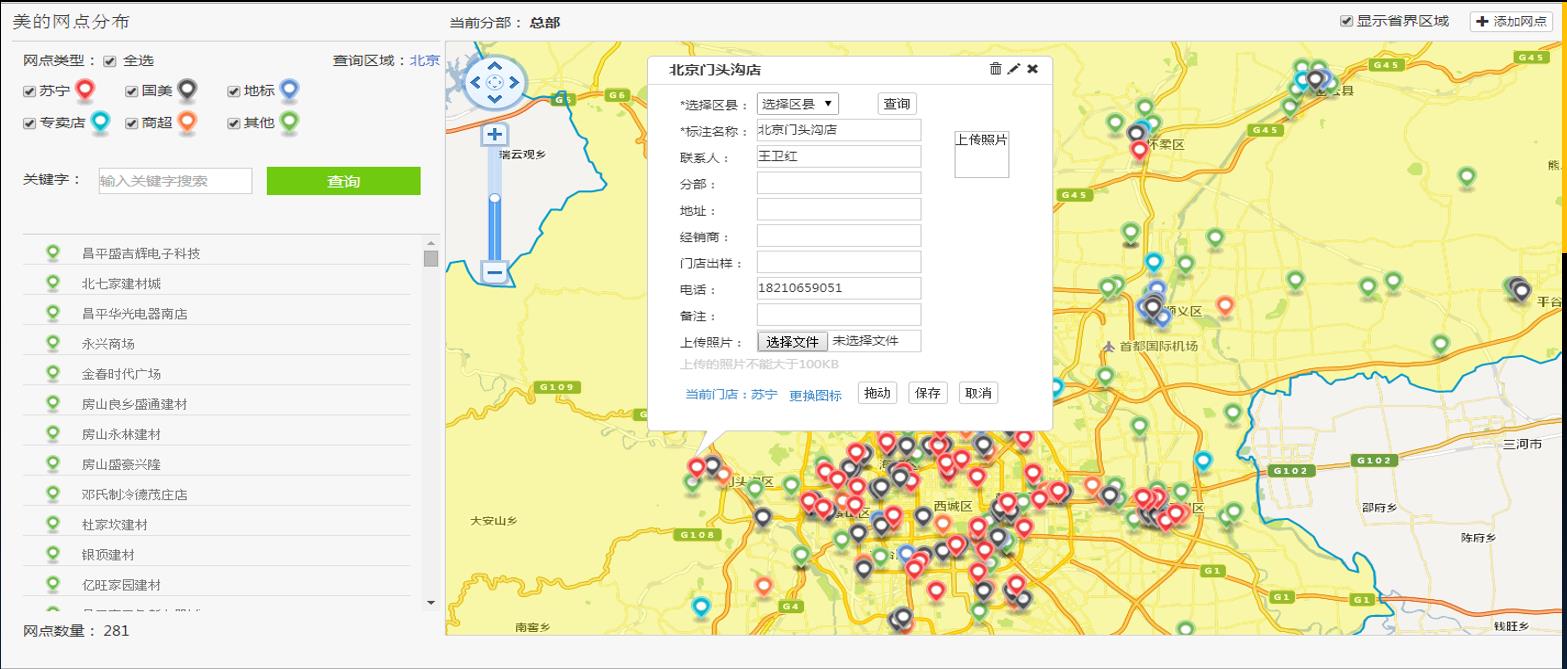Viewport: 1567px width, 669px height.
Task: Toggle the 显示省界区域 checkbox
Action: click(x=1347, y=21)
